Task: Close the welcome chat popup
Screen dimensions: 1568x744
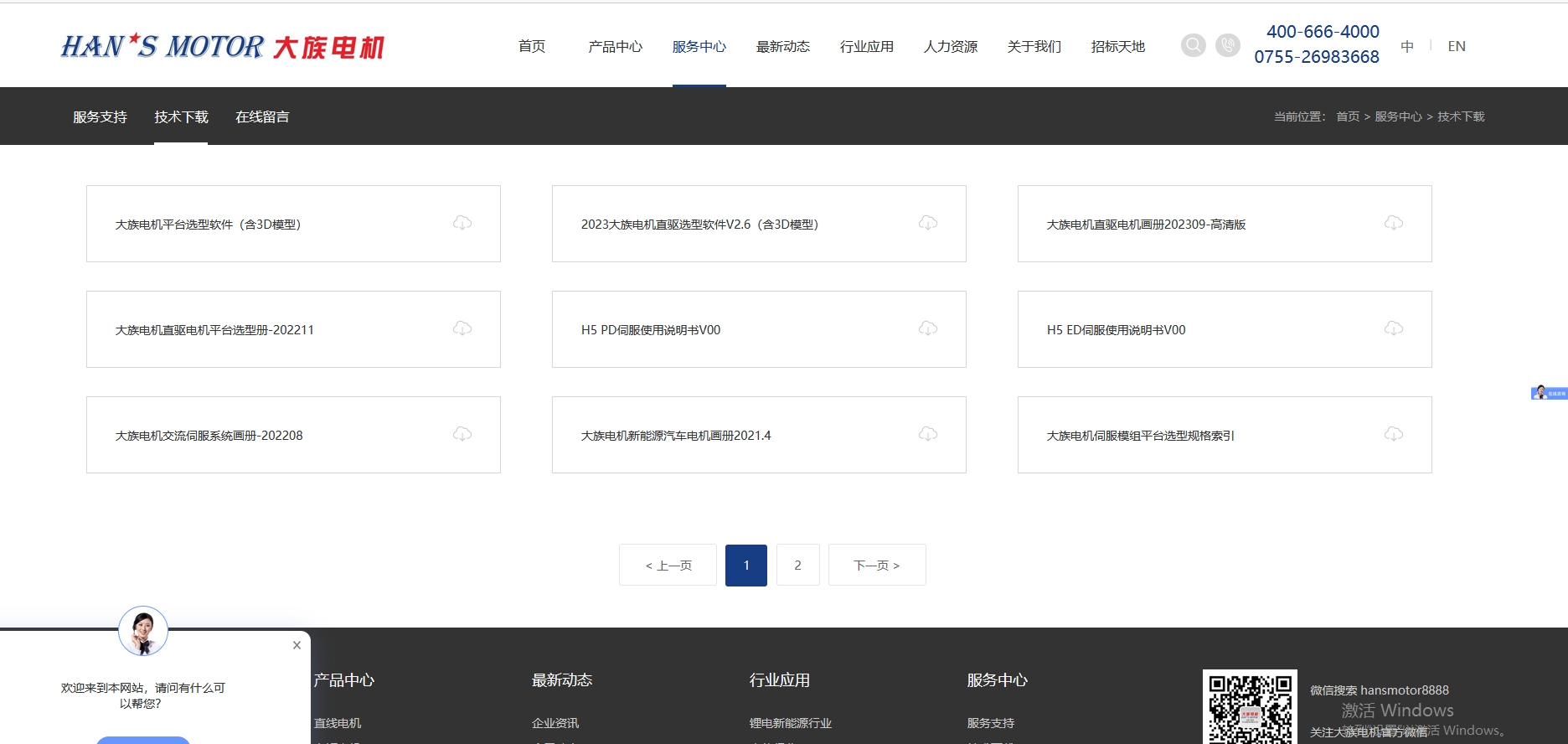Action: point(297,645)
